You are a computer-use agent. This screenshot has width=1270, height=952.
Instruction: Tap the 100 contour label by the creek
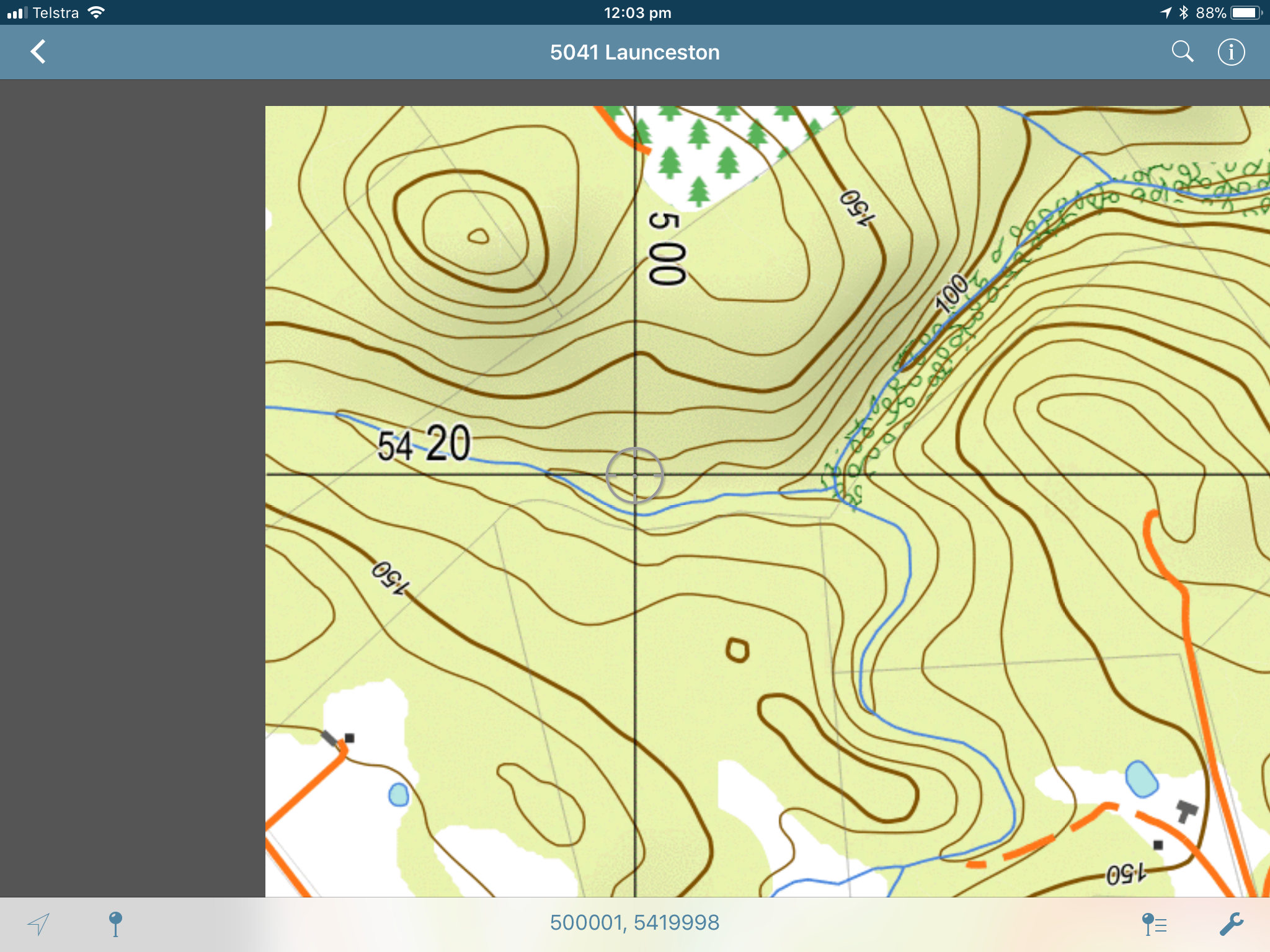click(951, 293)
